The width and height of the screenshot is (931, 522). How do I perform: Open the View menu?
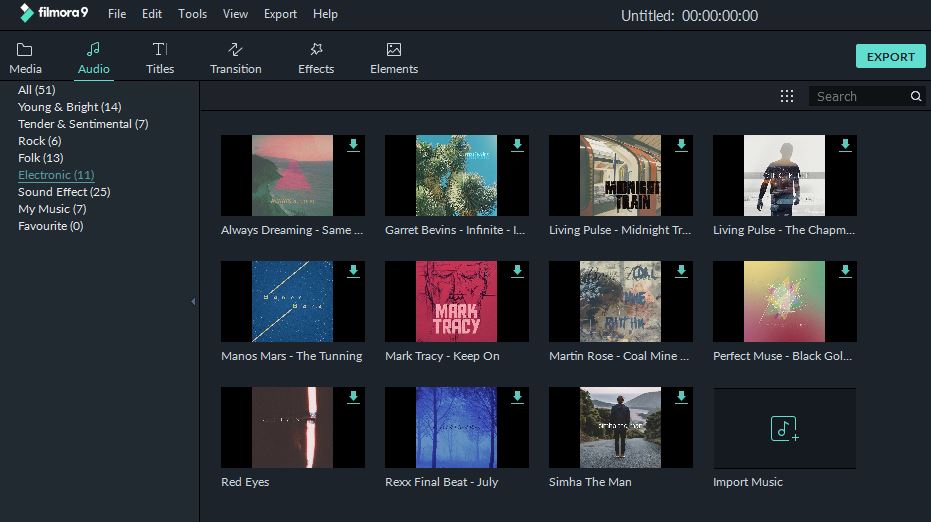point(235,14)
